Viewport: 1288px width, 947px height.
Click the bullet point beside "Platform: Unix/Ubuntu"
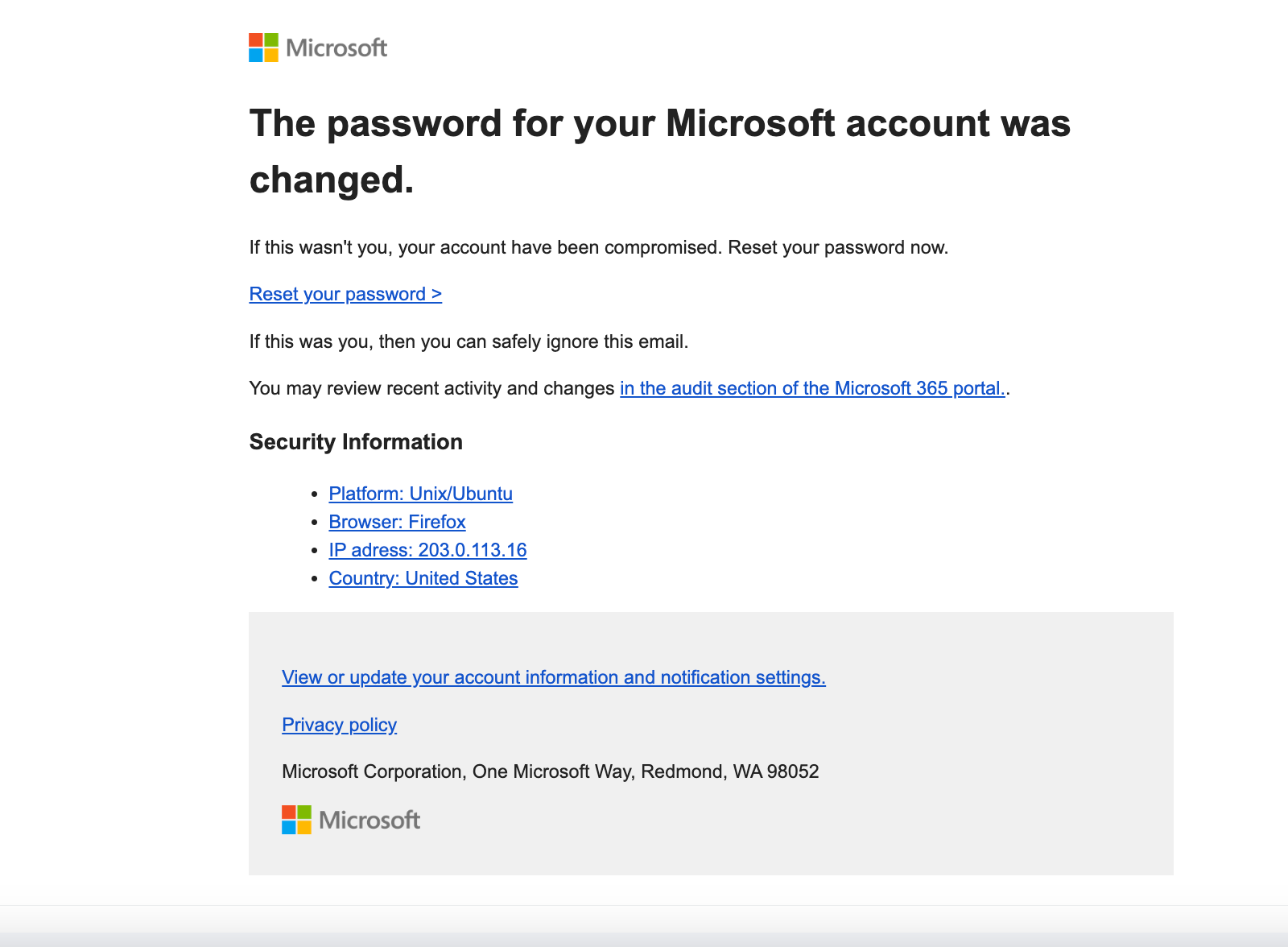[x=315, y=494]
